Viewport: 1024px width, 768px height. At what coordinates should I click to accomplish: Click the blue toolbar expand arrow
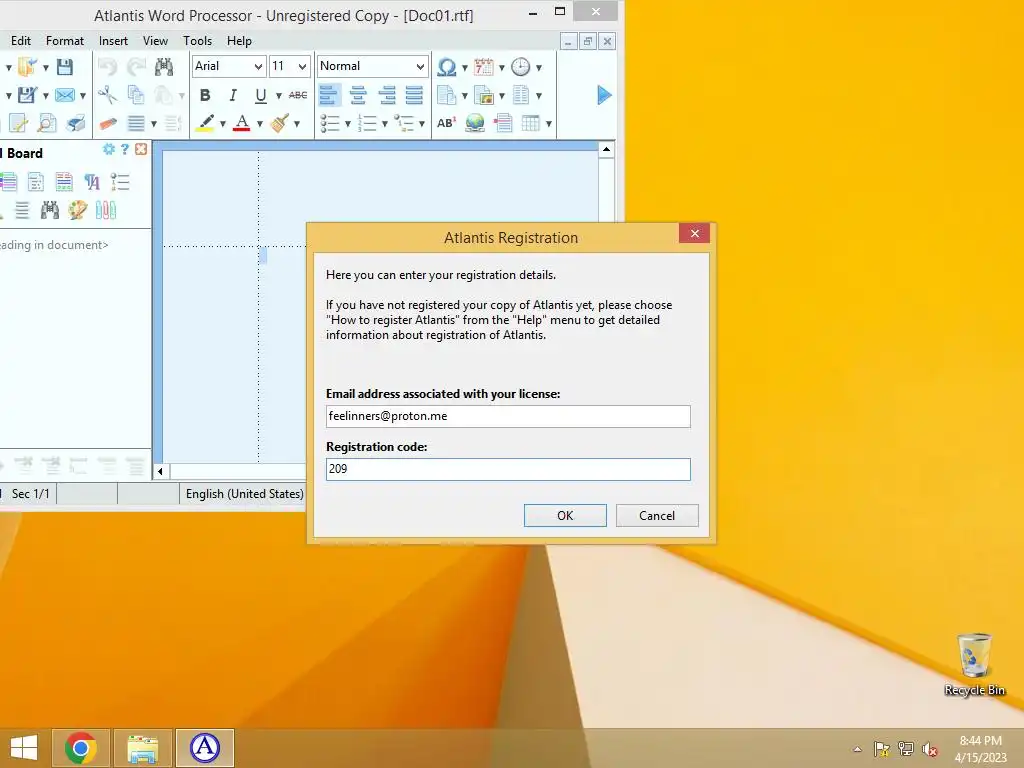pyautogui.click(x=604, y=95)
